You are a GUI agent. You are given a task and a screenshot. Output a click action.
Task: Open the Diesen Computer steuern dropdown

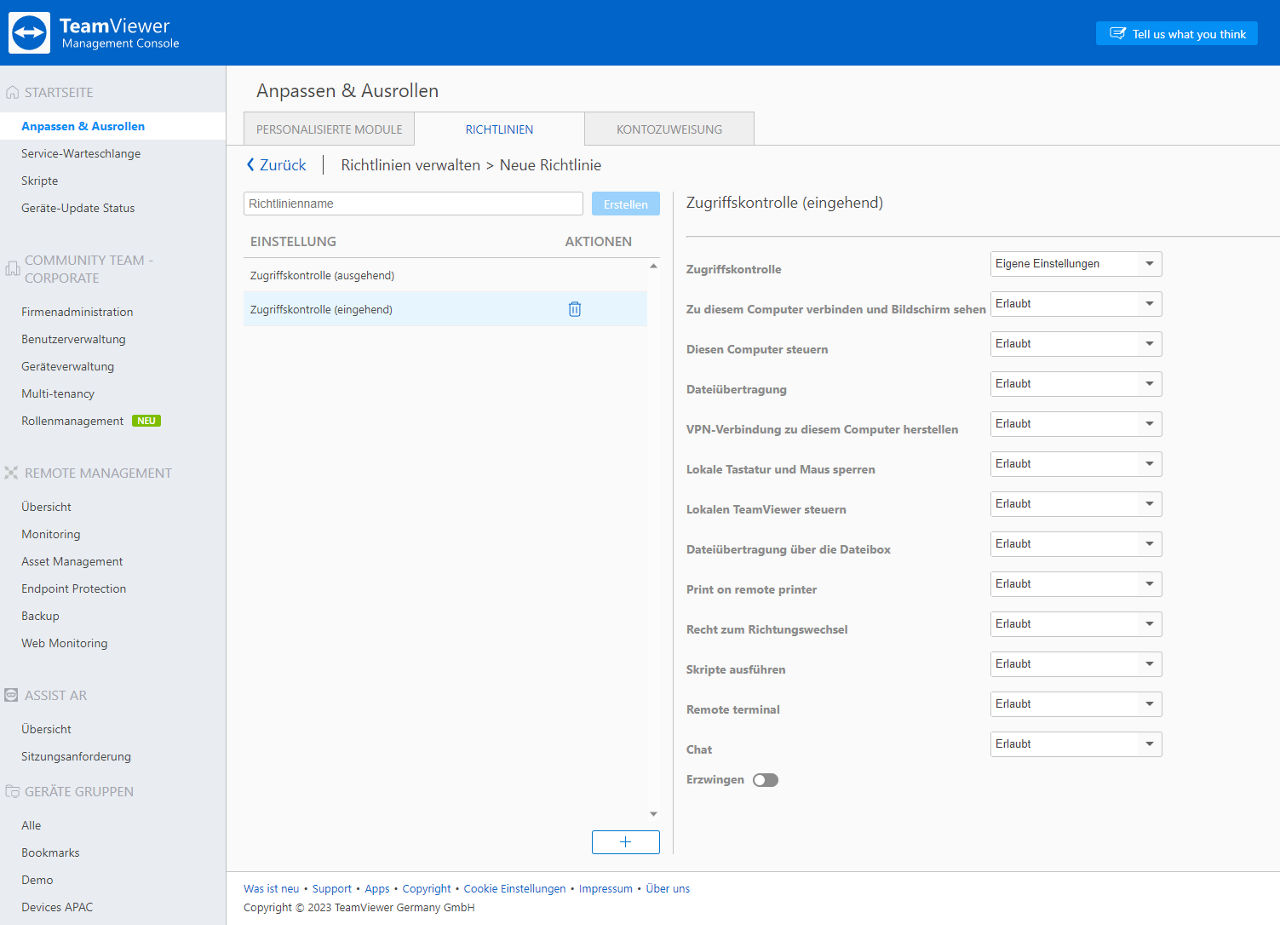(1076, 344)
